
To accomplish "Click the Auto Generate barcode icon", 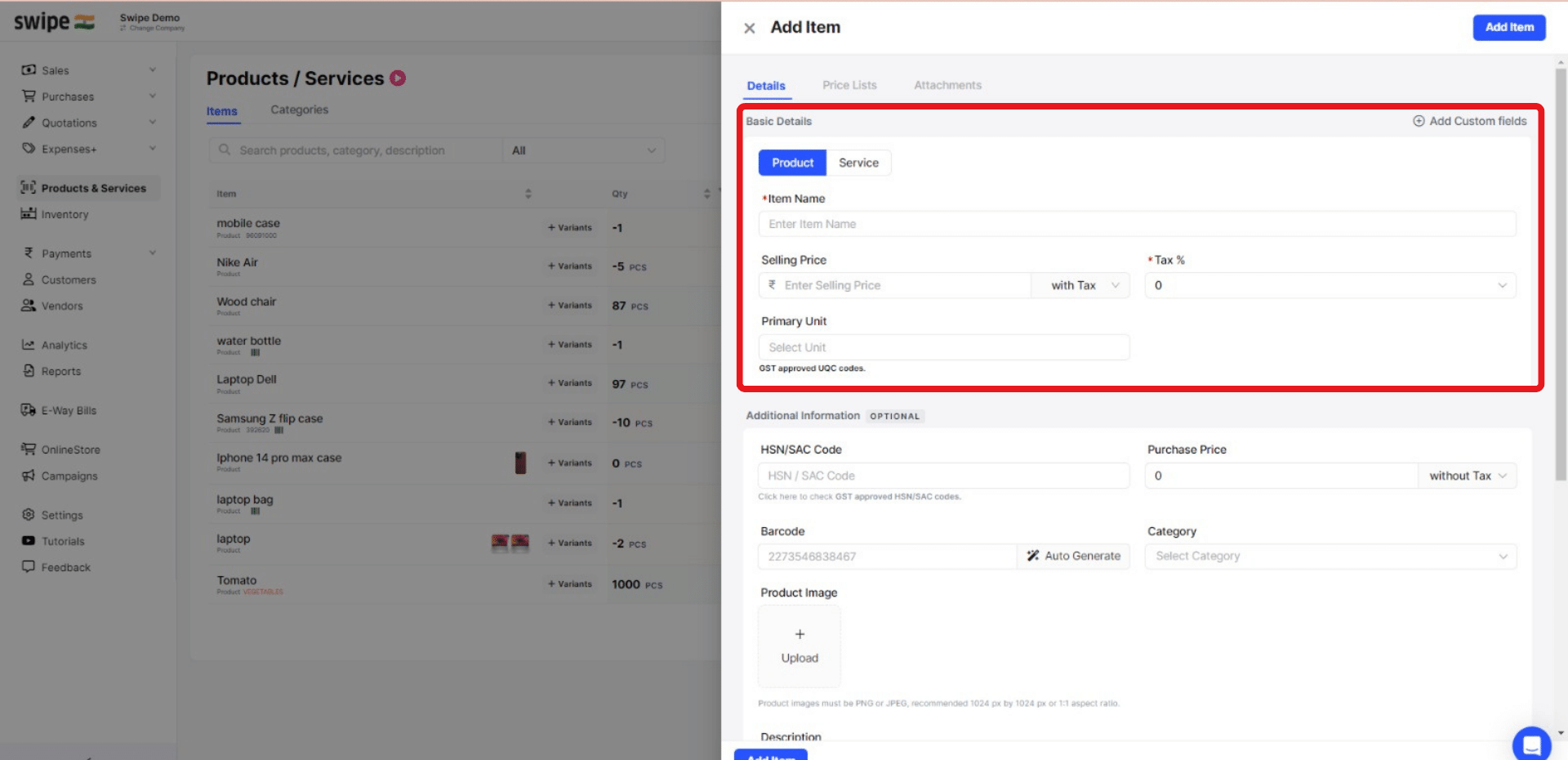I will click(1032, 556).
